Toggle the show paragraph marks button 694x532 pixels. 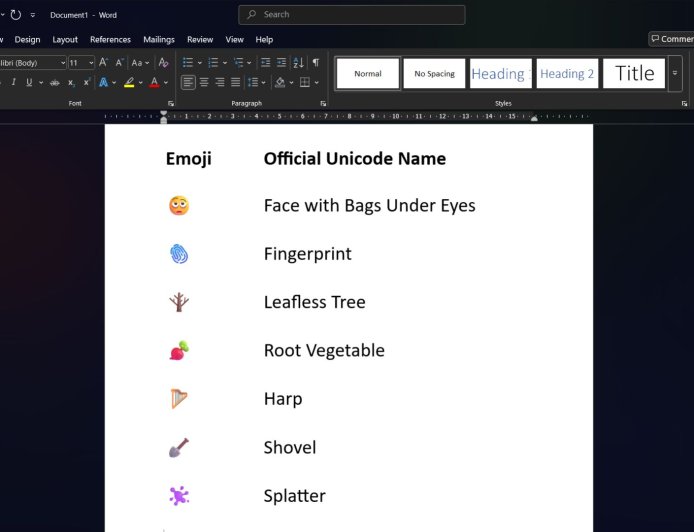(316, 62)
